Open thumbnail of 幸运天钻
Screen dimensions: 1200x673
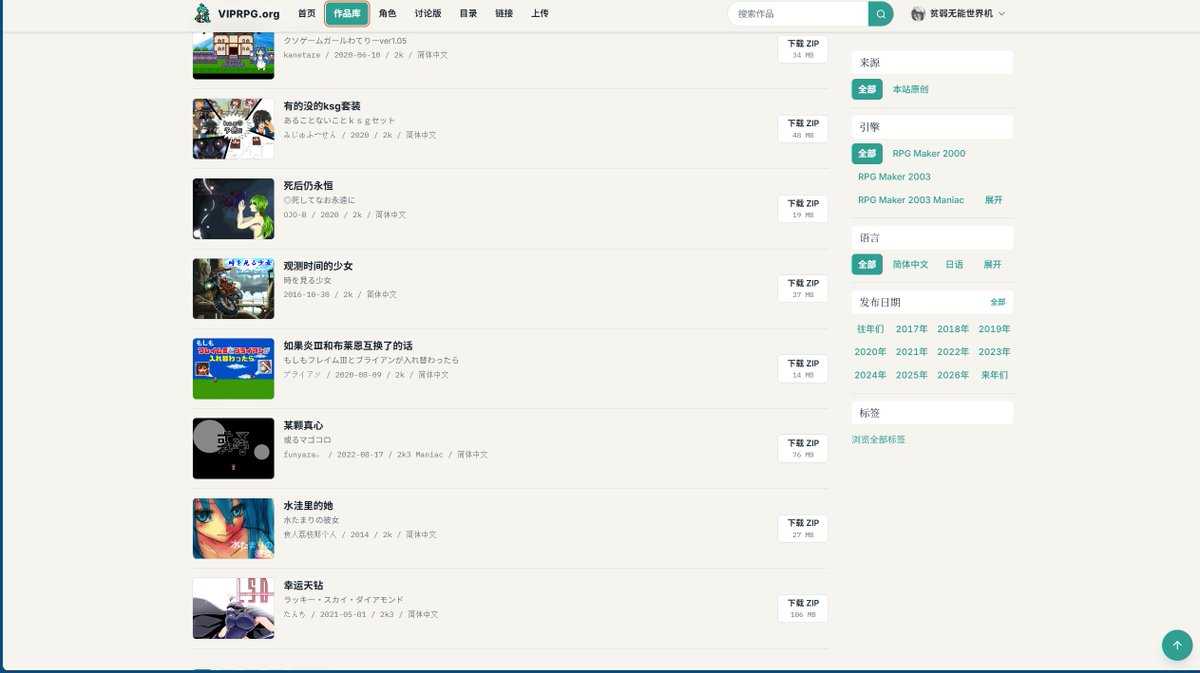point(233,609)
